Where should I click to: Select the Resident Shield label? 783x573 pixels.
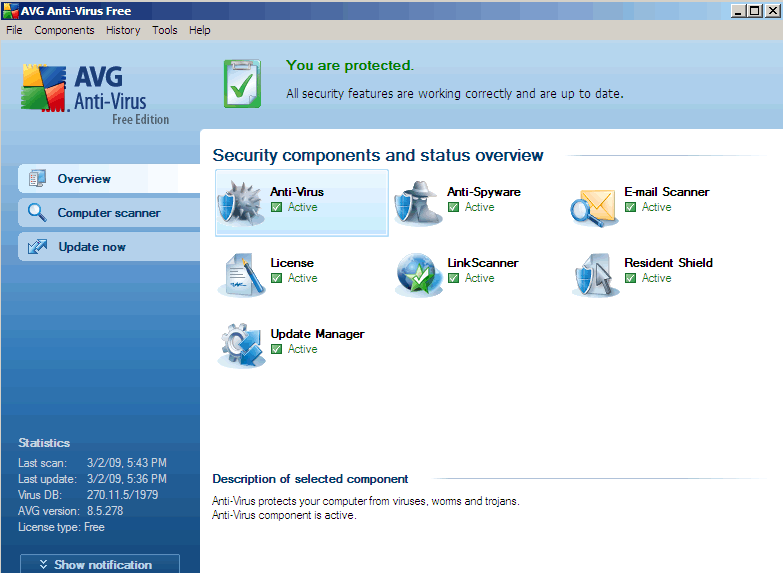pos(668,263)
